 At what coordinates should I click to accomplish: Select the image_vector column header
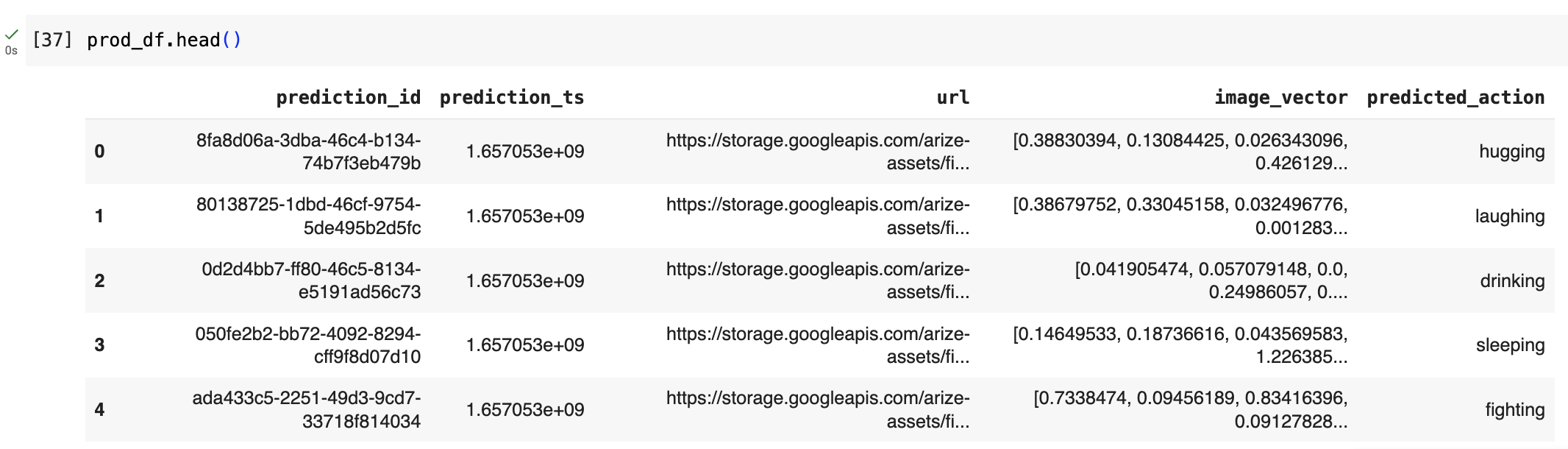(1281, 97)
